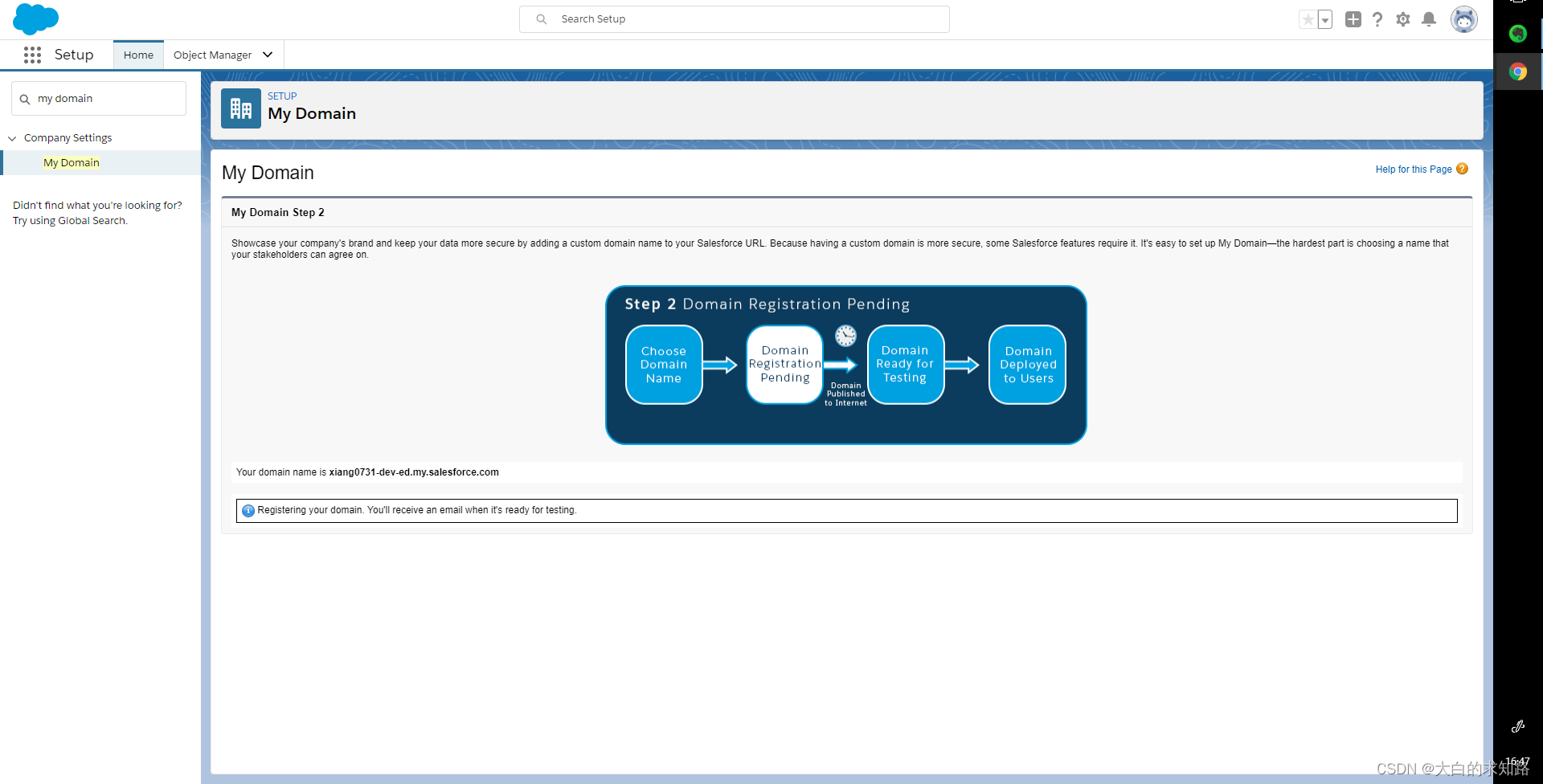Click the info icon next to the registration message
Screen dimensions: 1543x784
(248, 510)
